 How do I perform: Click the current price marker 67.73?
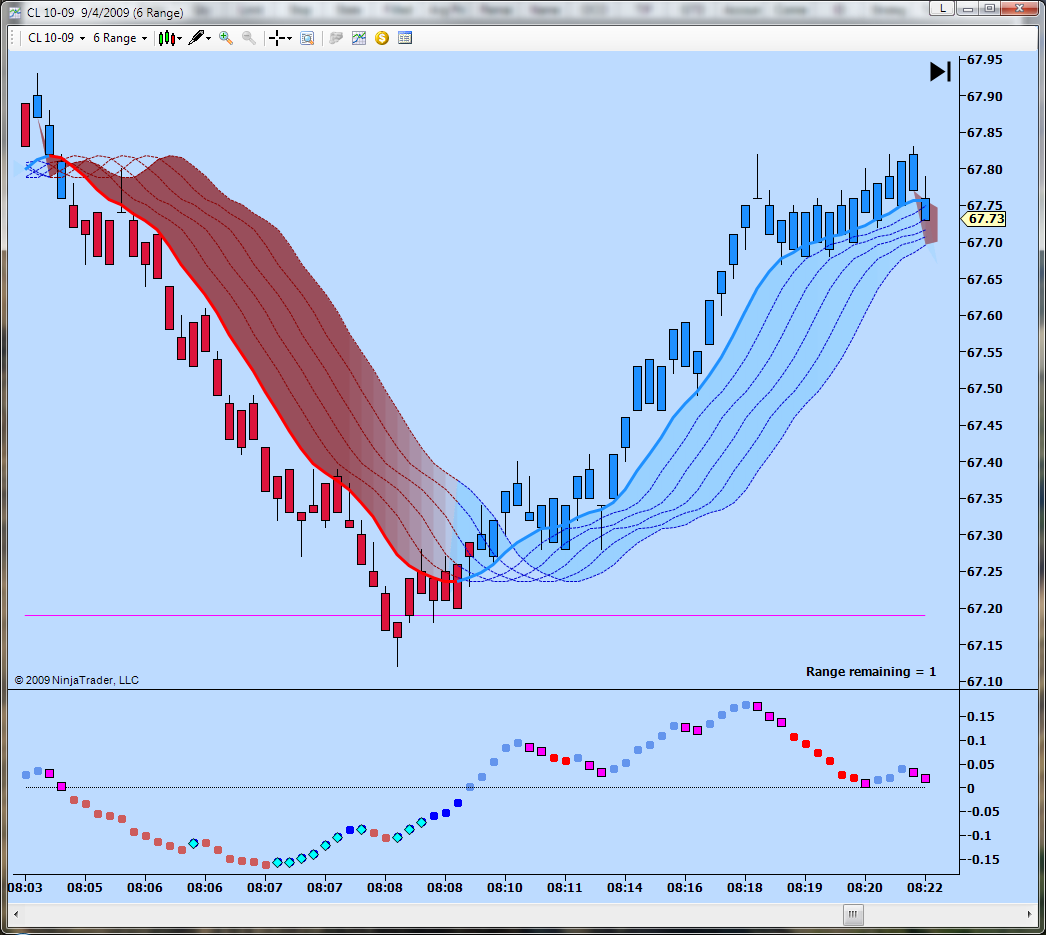pyautogui.click(x=985, y=219)
